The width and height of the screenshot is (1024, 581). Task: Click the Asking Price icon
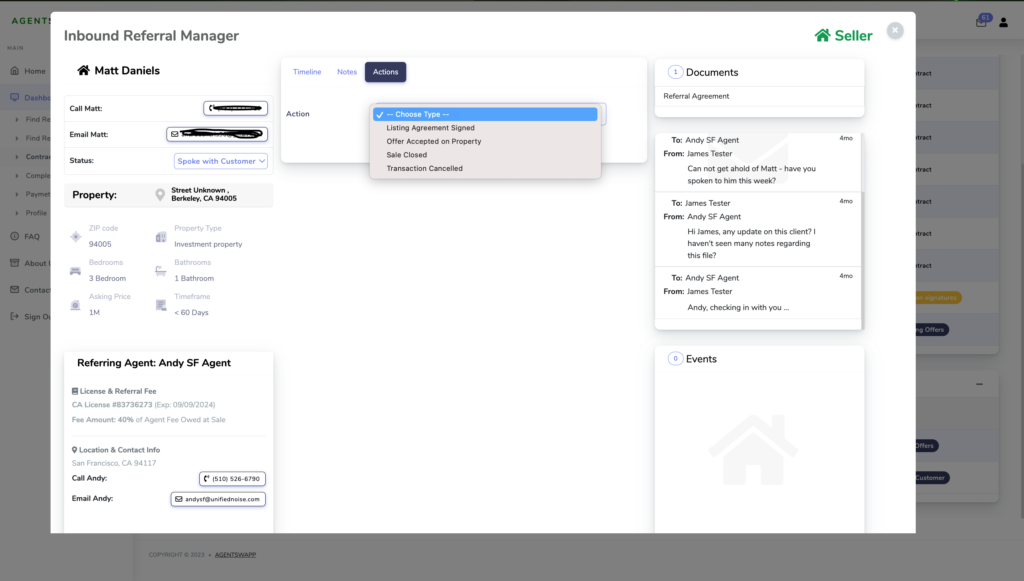(75, 305)
